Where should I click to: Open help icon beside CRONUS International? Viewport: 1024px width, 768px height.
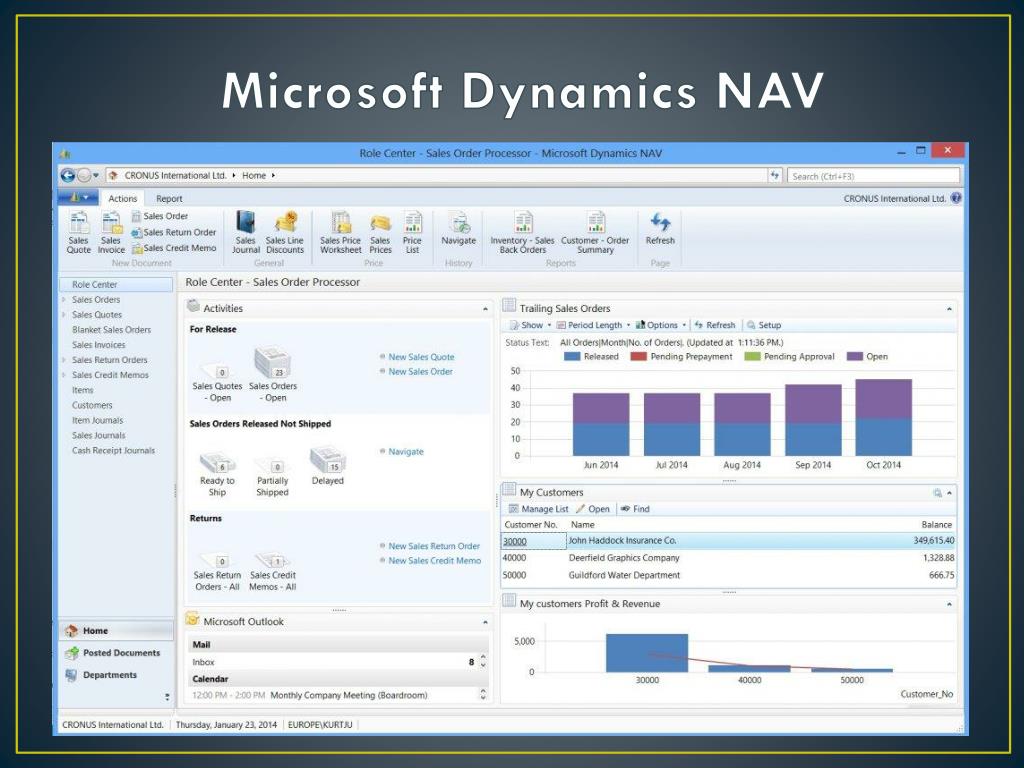[x=956, y=198]
